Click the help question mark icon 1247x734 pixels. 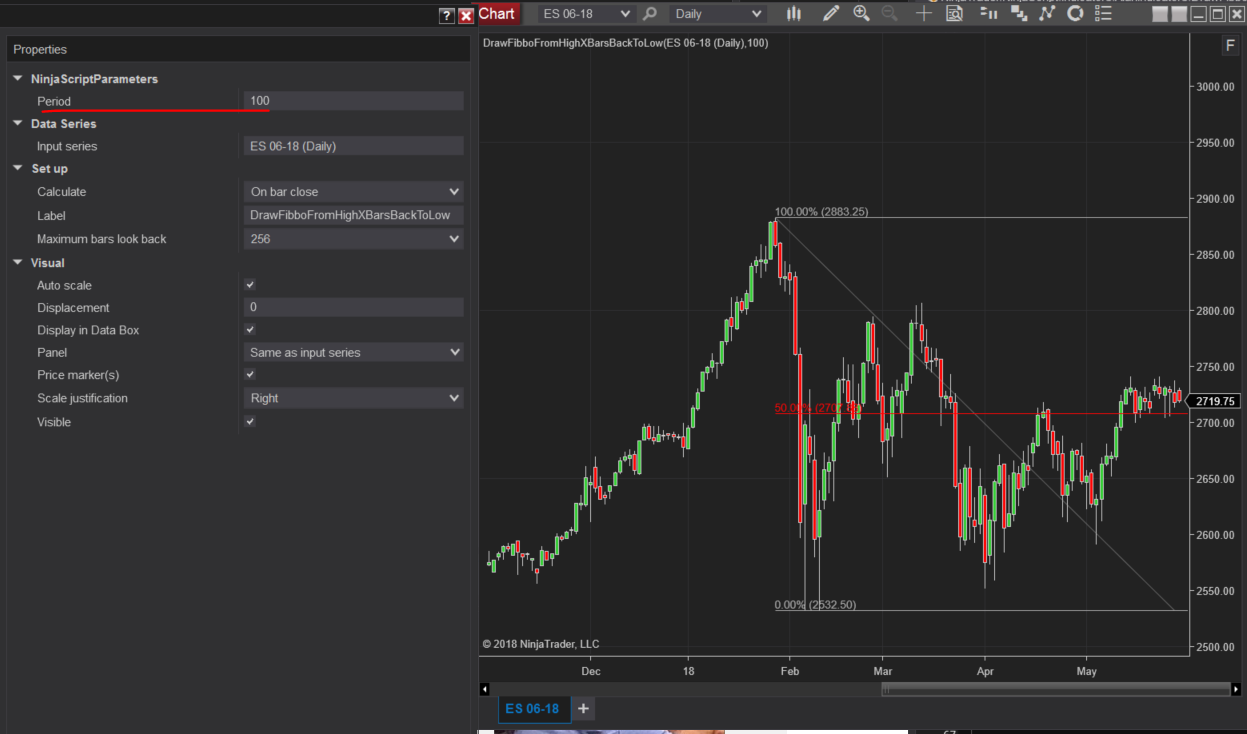pos(447,16)
